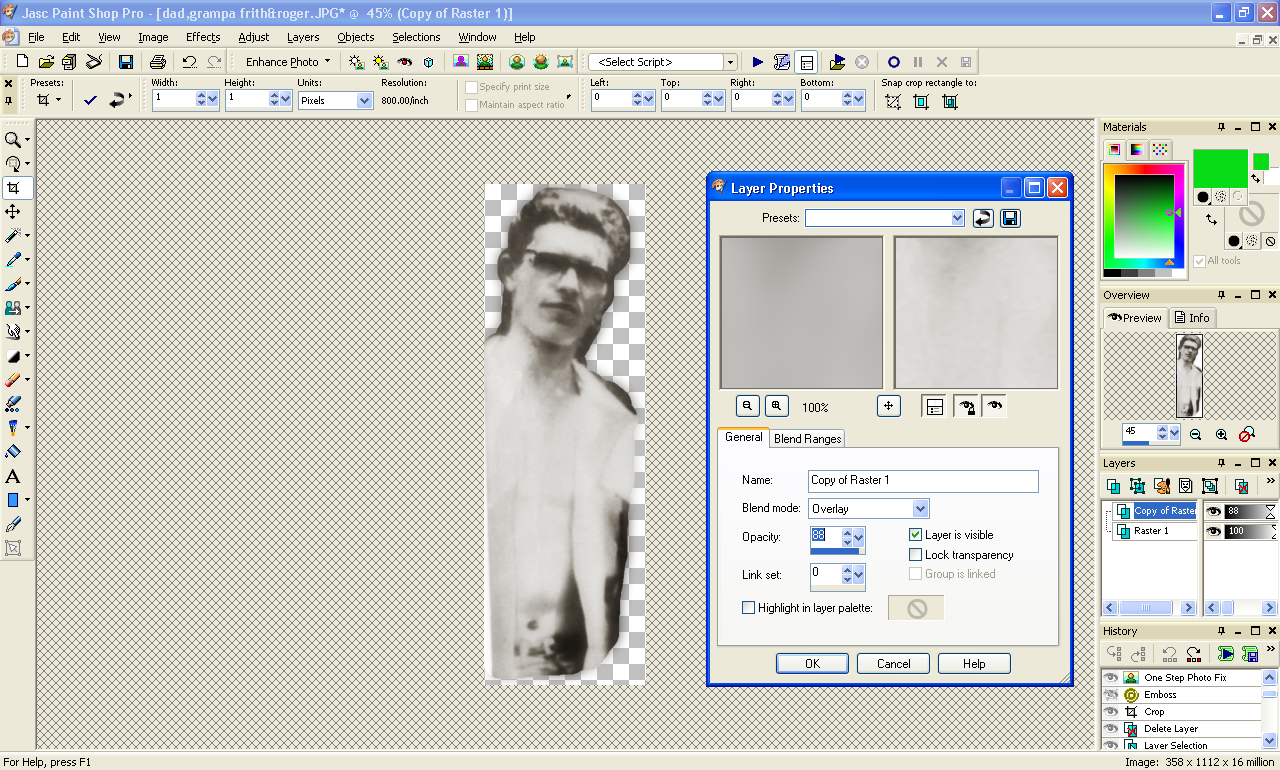Open the Selections menu
This screenshot has height=770, width=1280.
pos(416,37)
